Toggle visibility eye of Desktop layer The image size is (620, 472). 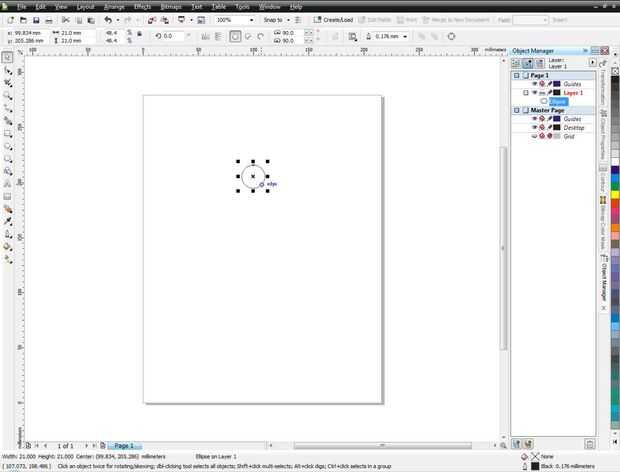(534, 127)
